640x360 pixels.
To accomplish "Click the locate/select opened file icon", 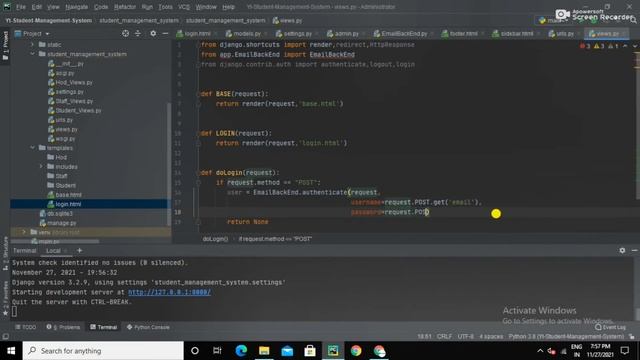I will click(x=125, y=33).
